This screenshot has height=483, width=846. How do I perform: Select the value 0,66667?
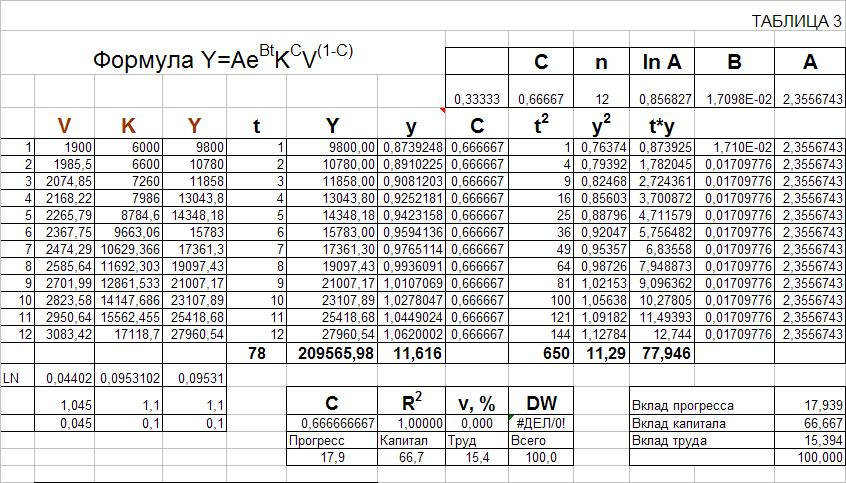[541, 99]
